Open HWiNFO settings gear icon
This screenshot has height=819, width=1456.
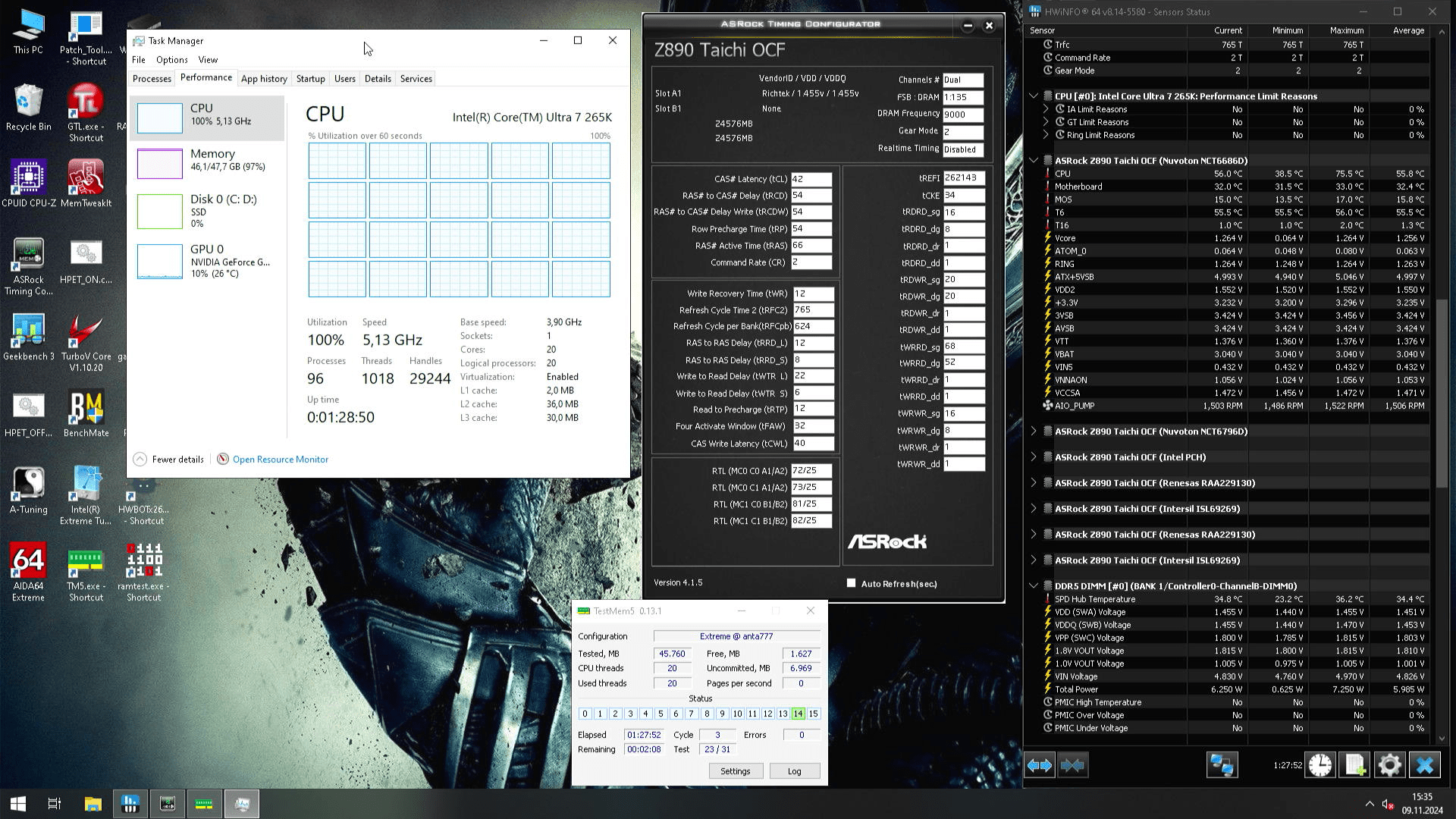click(1389, 765)
